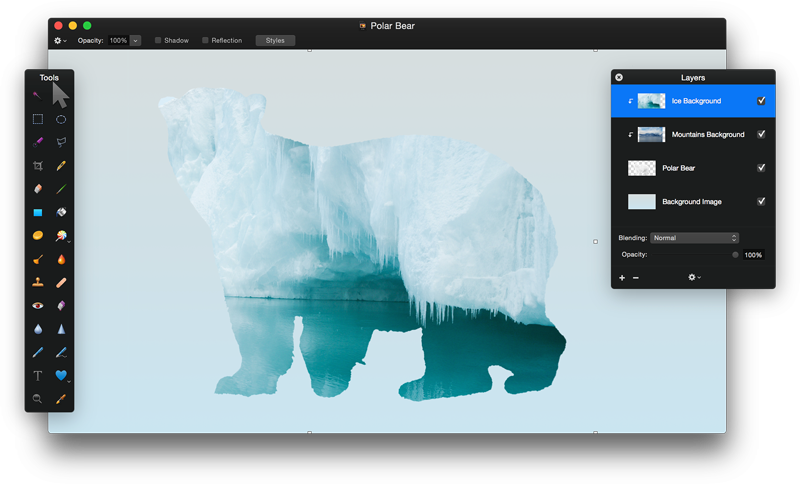Select the Red Eye tool
This screenshot has height=484, width=800.
click(38, 305)
